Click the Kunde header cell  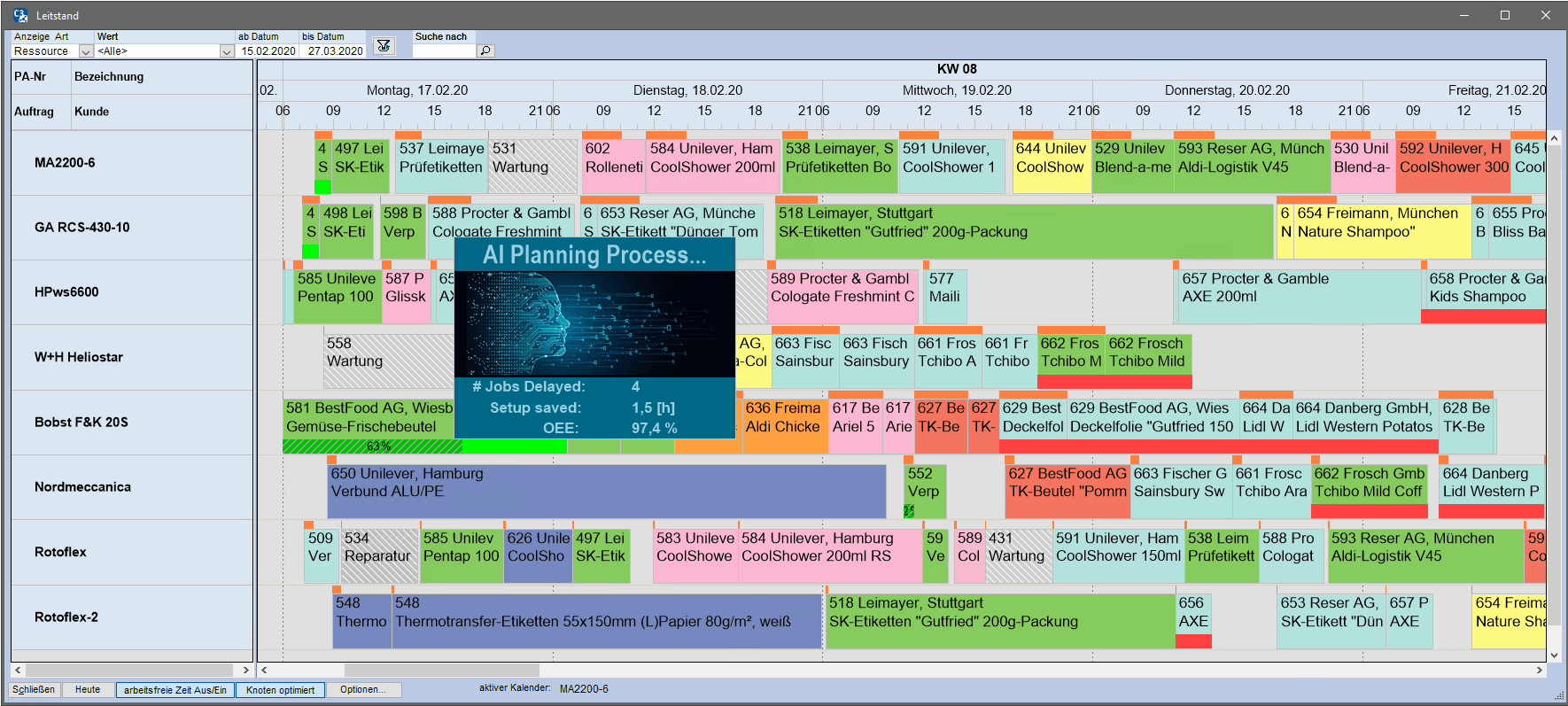click(x=162, y=112)
